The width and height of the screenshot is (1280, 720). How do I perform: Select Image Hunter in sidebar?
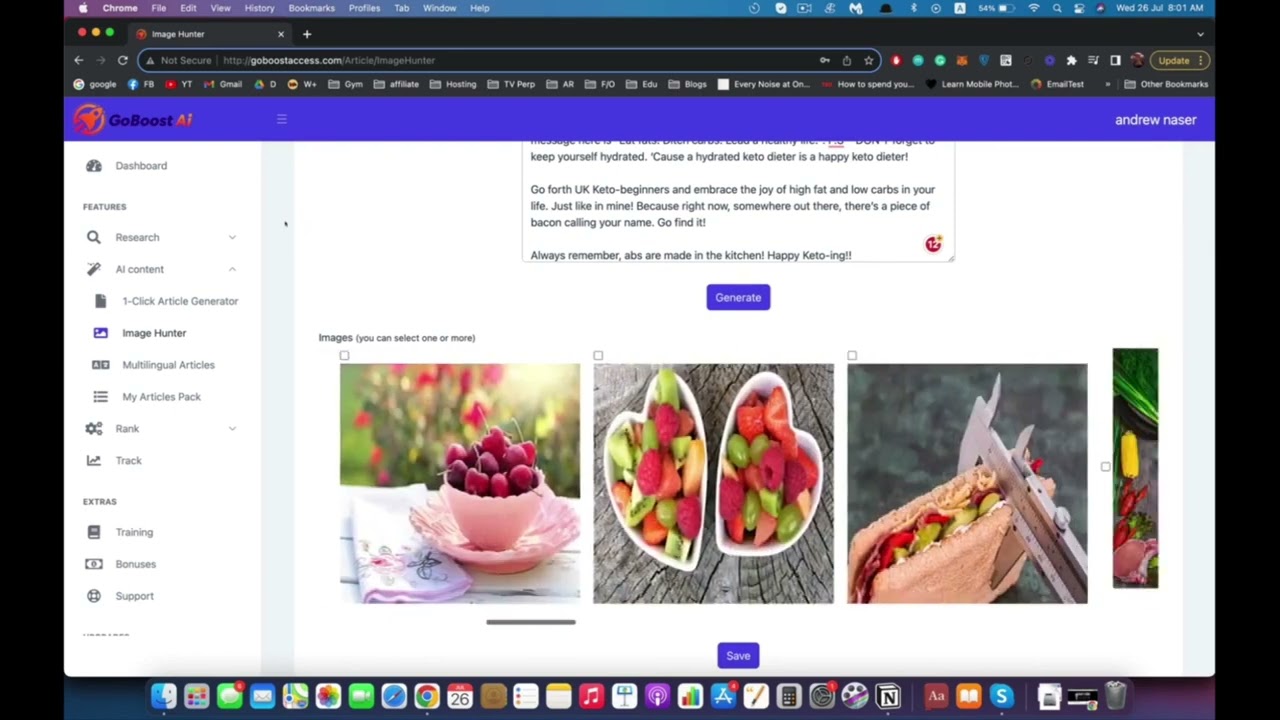(x=154, y=333)
